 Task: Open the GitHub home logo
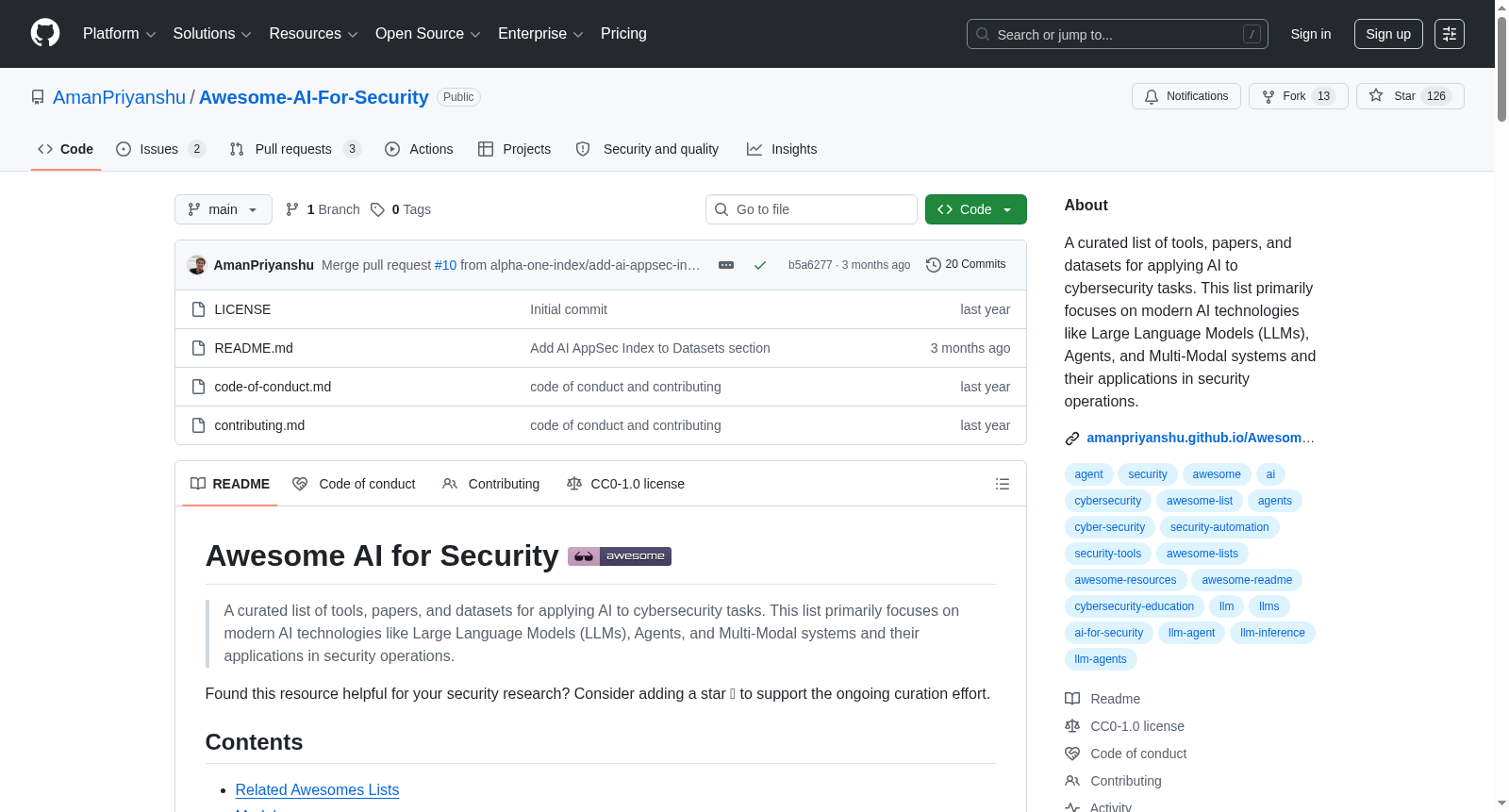[45, 33]
